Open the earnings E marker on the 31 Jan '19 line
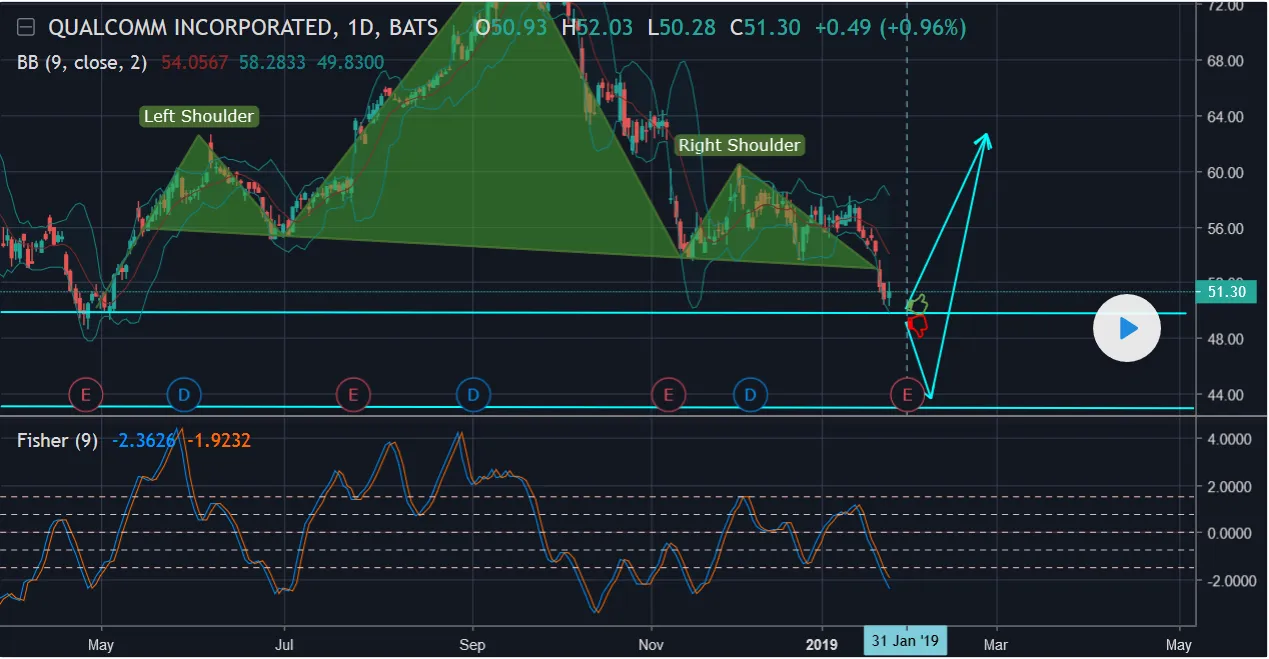 (907, 396)
